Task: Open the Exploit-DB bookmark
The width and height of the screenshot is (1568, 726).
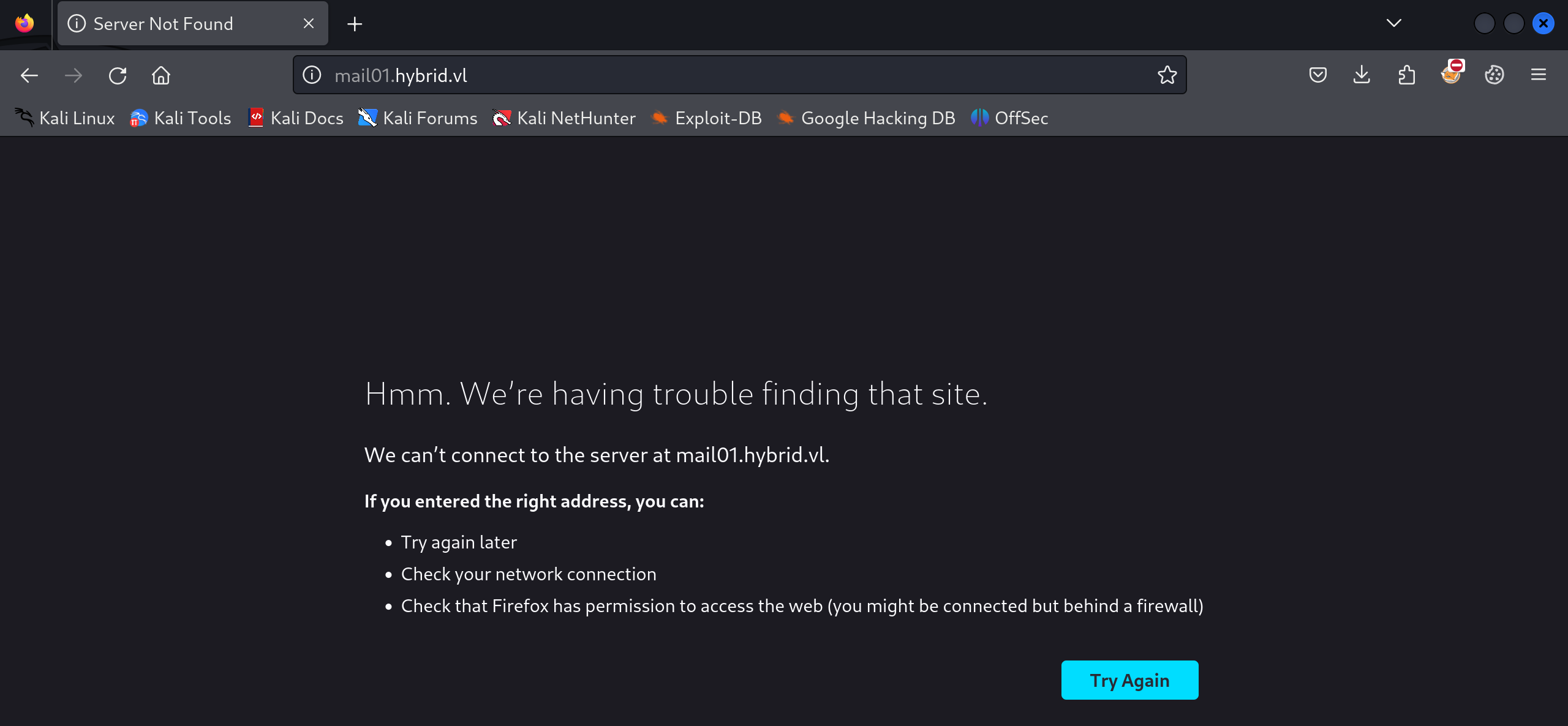Action: click(x=707, y=118)
